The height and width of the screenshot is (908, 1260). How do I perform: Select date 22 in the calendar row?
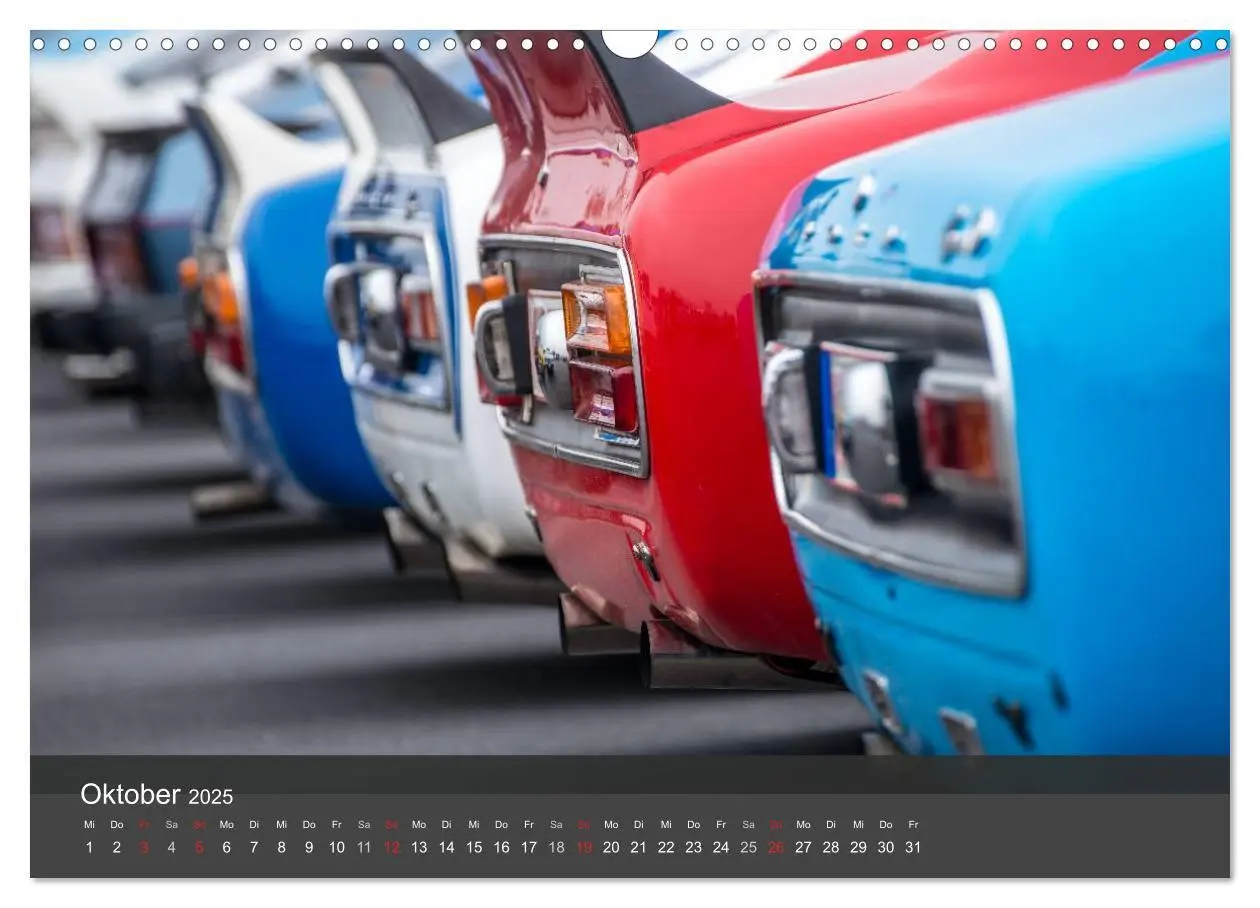[666, 847]
